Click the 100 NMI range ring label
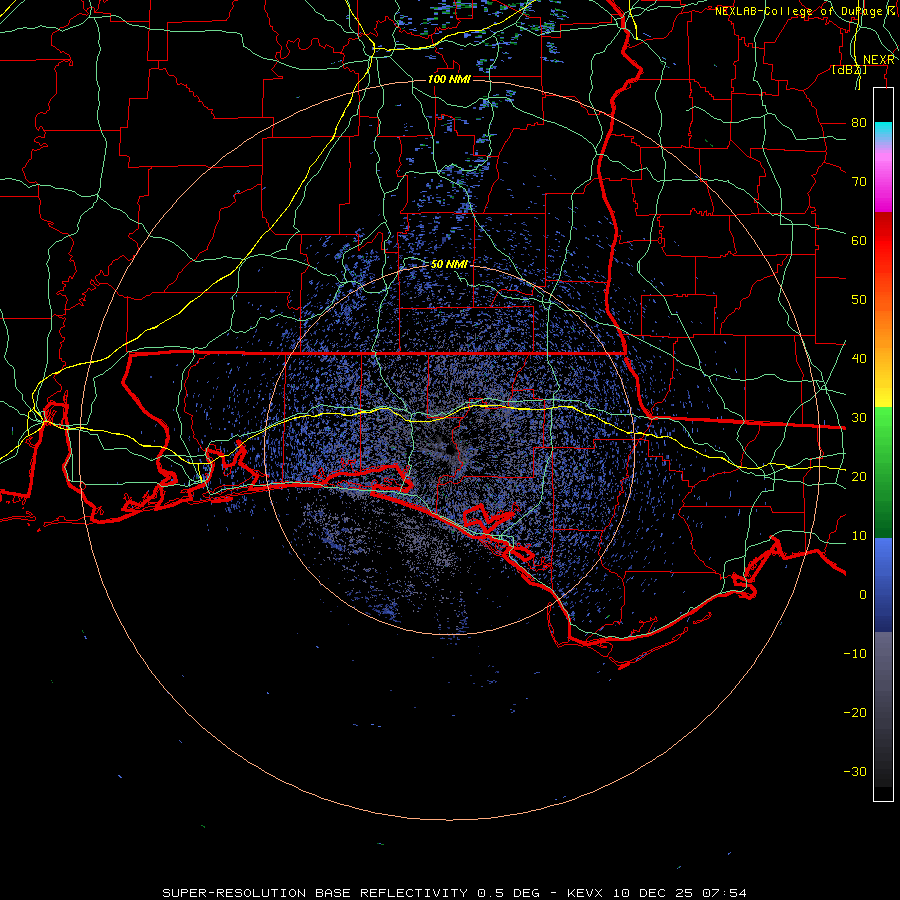Viewport: 900px width, 900px height. [x=449, y=79]
